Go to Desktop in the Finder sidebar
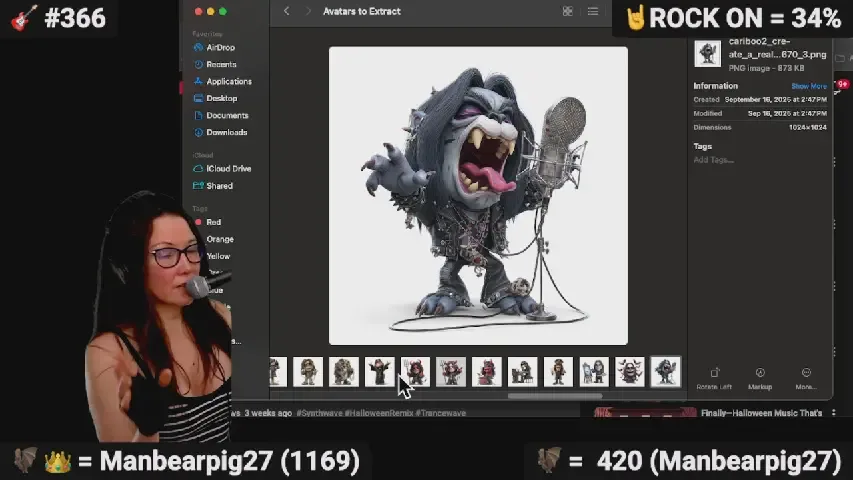The width and height of the screenshot is (853, 480). coord(221,98)
